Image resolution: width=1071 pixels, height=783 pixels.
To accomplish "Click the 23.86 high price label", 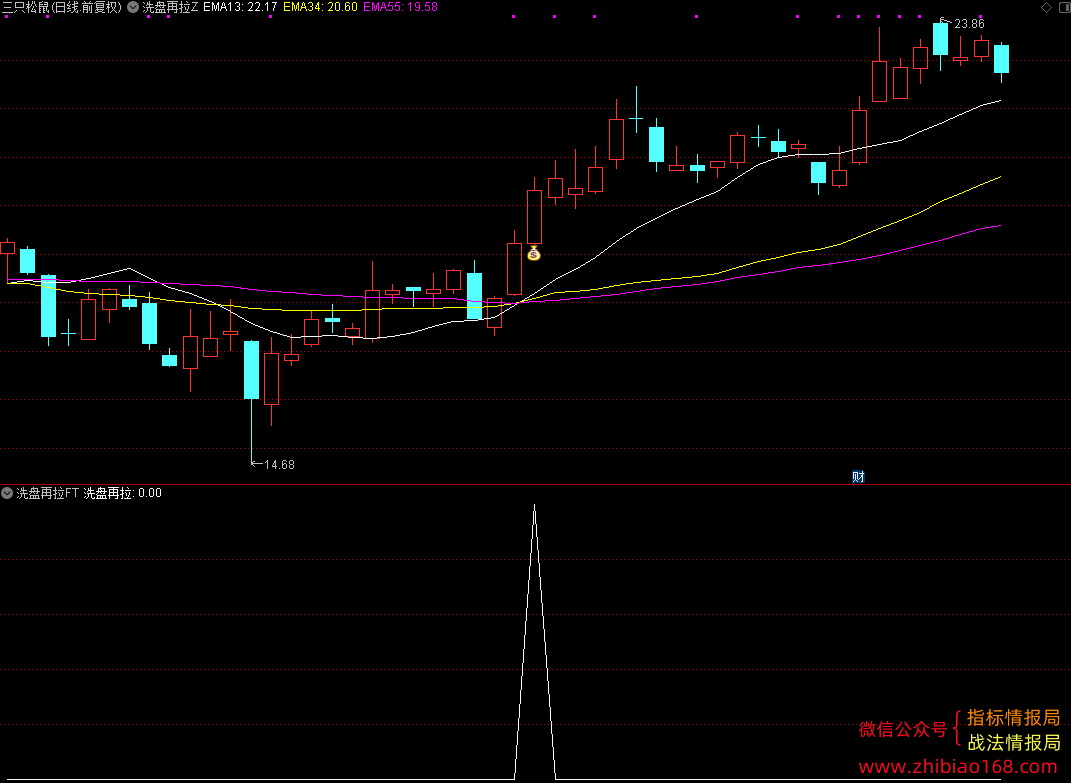I will [969, 24].
